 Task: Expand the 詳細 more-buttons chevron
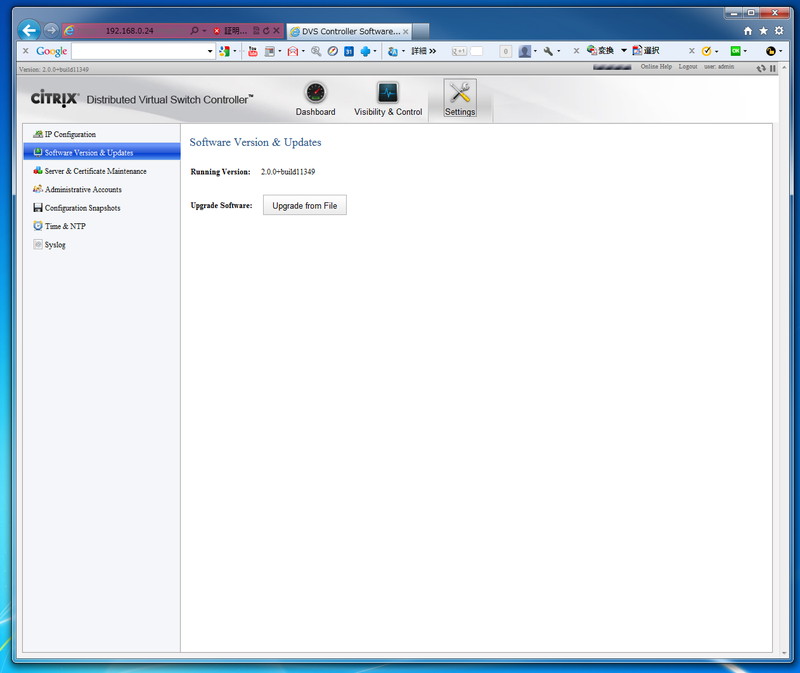(x=433, y=51)
